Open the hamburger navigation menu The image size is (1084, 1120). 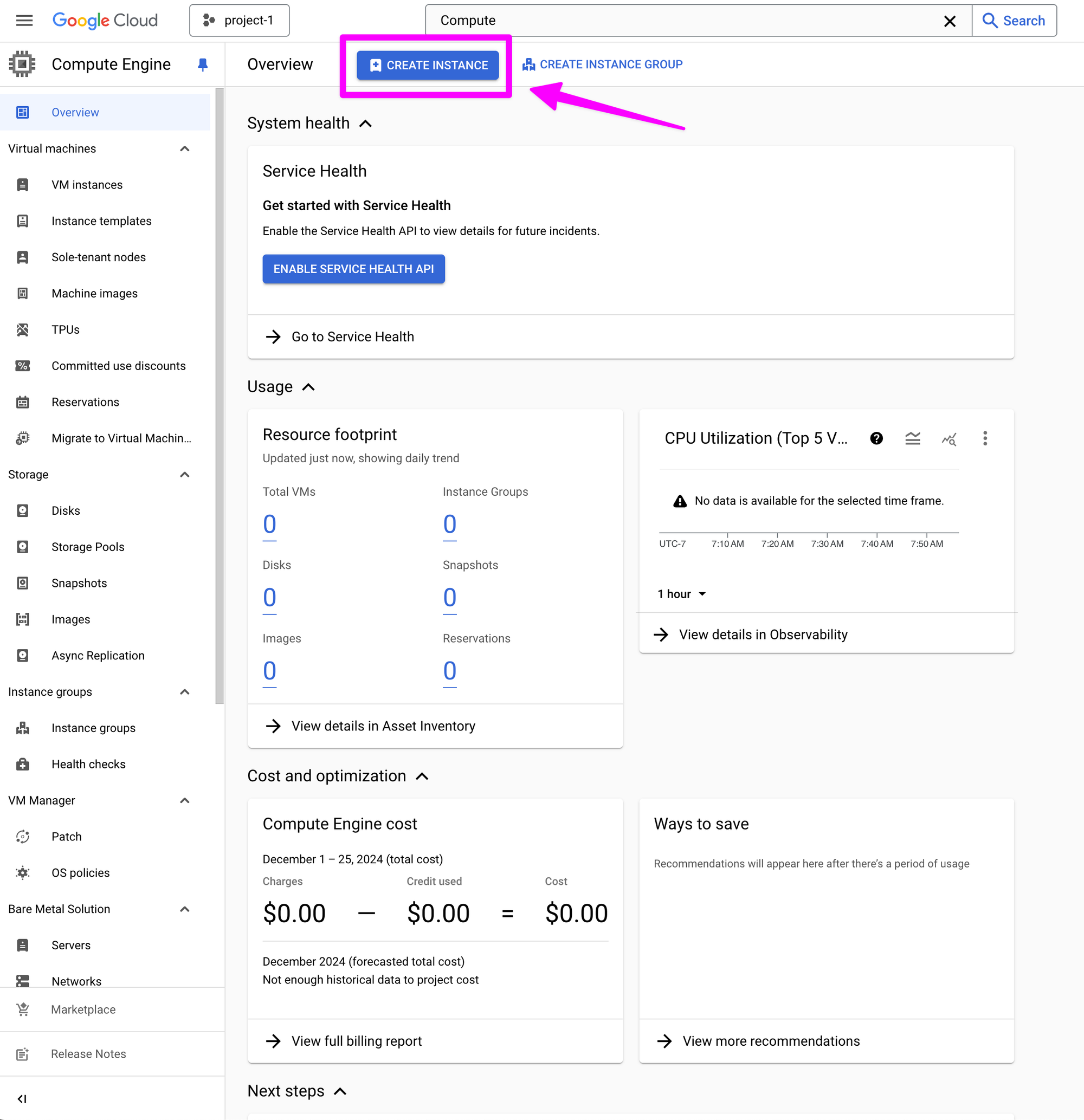click(24, 21)
